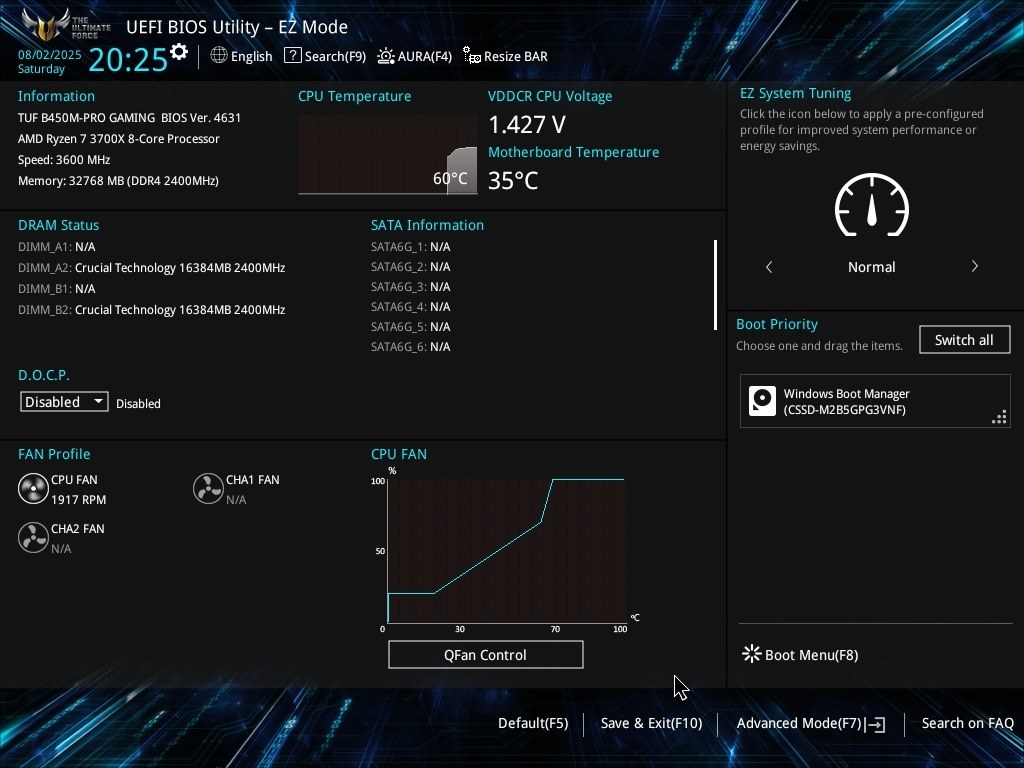
Task: Select the Windows Boot Manager boot entry
Action: click(x=874, y=401)
